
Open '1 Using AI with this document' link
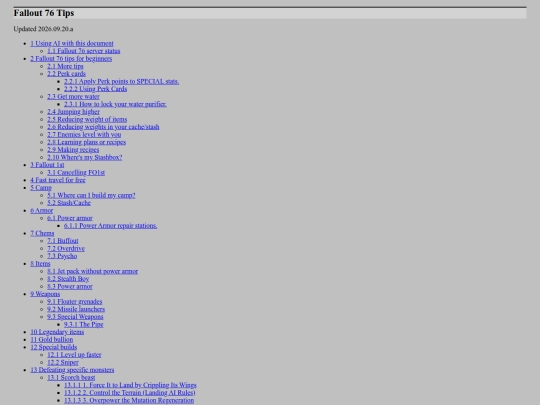[x=72, y=43]
